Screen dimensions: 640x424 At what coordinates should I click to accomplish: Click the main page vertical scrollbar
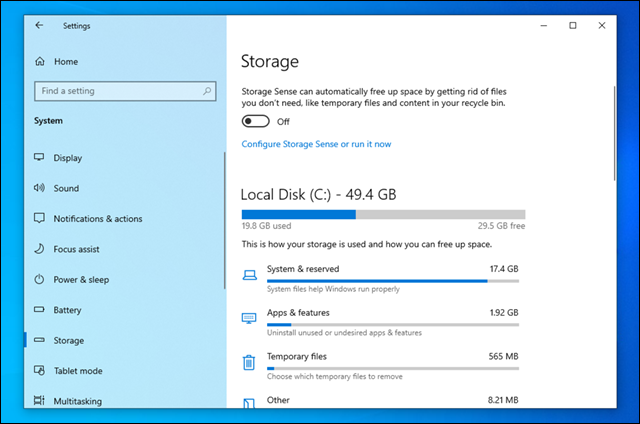[x=614, y=133]
